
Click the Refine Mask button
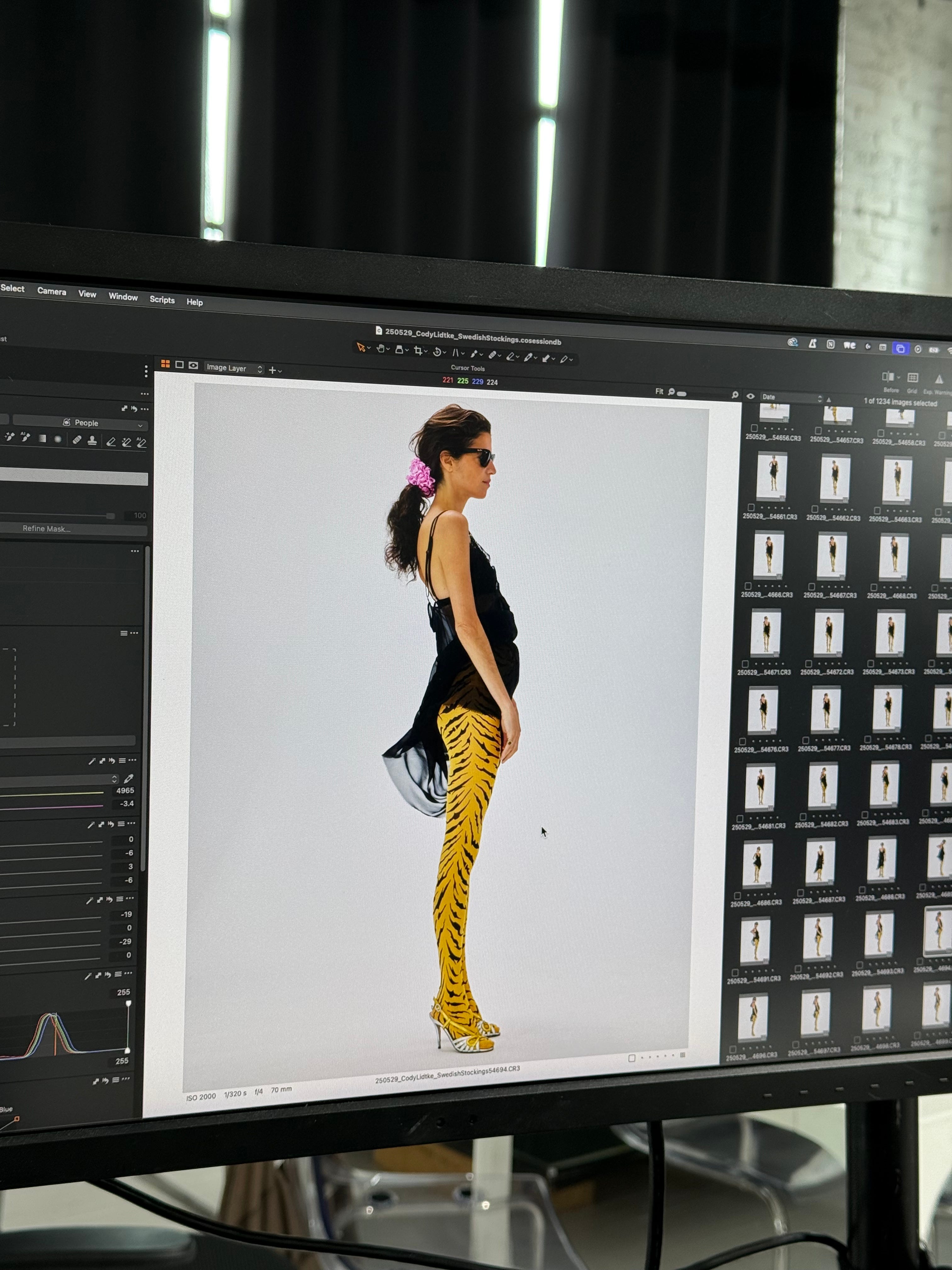[47, 529]
